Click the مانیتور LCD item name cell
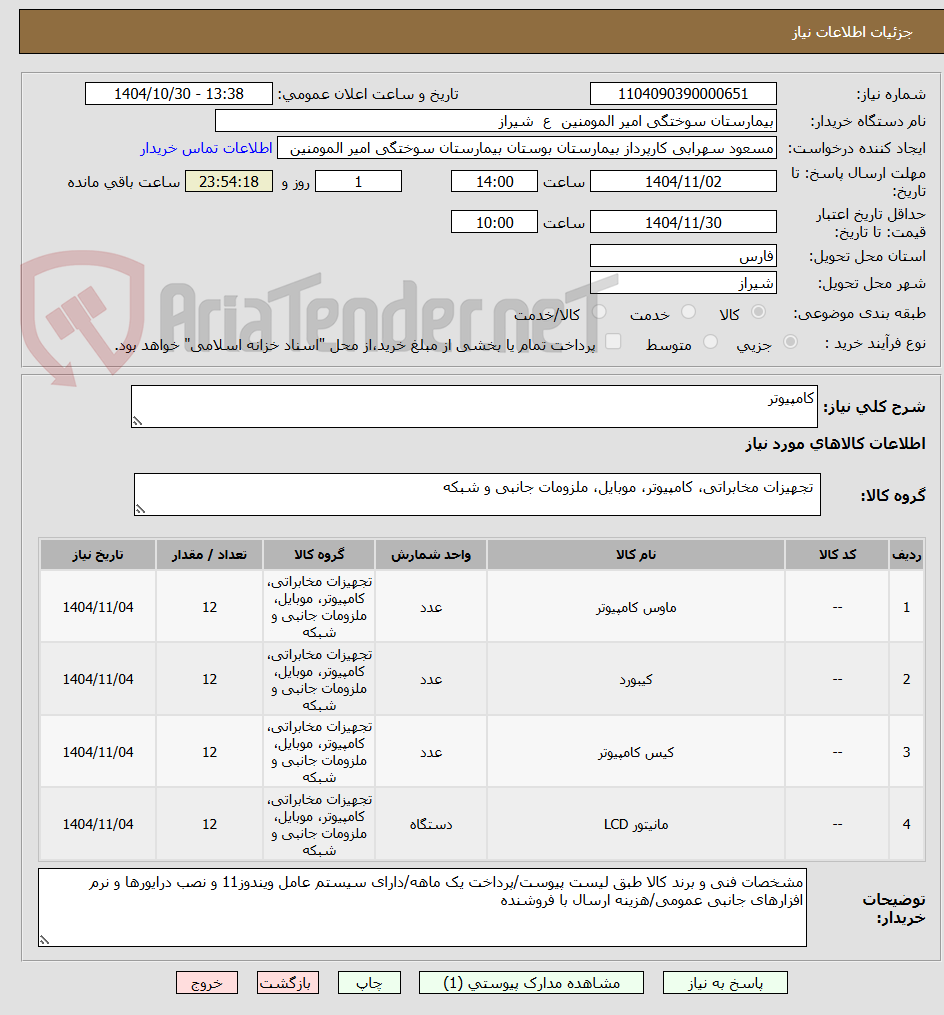The image size is (944, 1015). pos(636,824)
